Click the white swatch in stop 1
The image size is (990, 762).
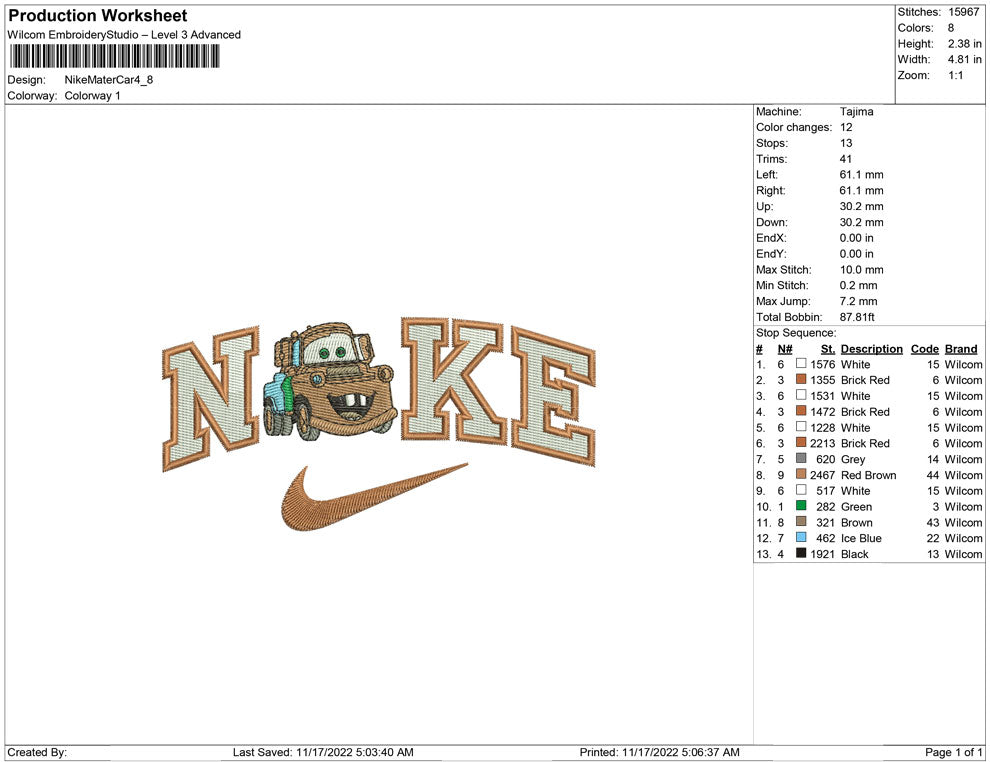801,364
